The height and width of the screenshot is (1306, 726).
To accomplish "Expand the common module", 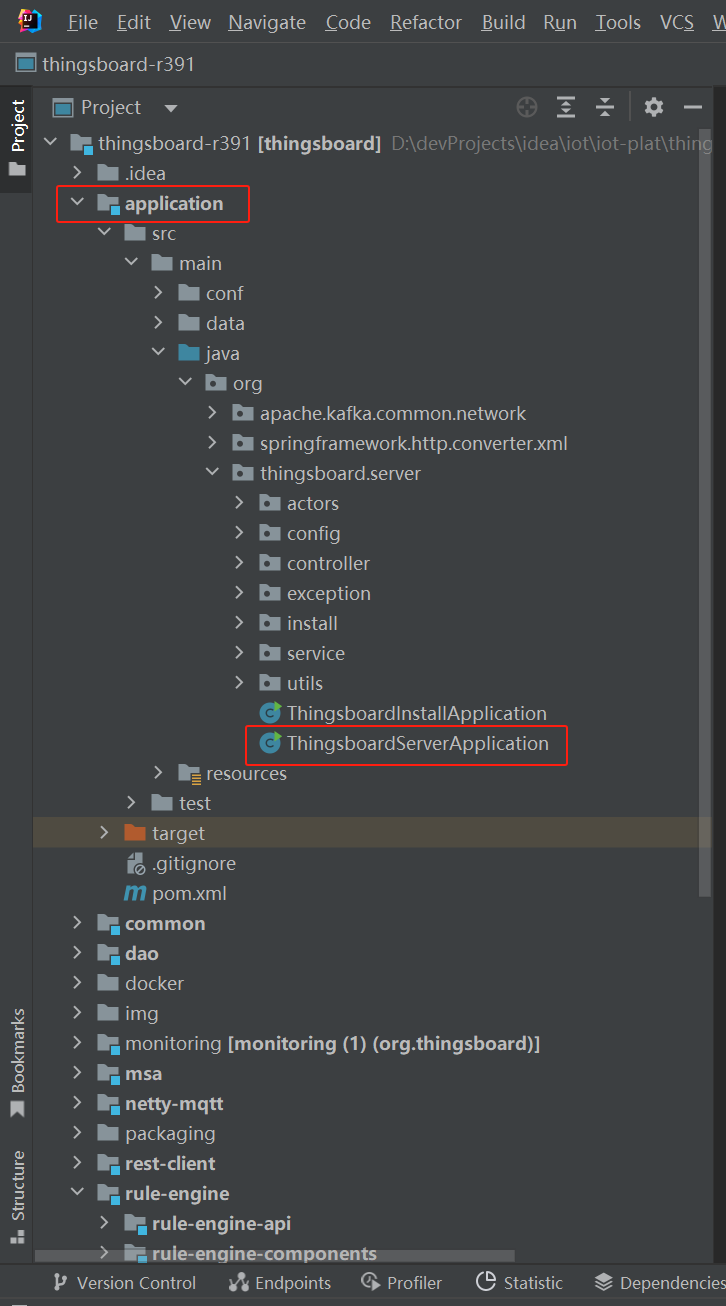I will coord(77,923).
